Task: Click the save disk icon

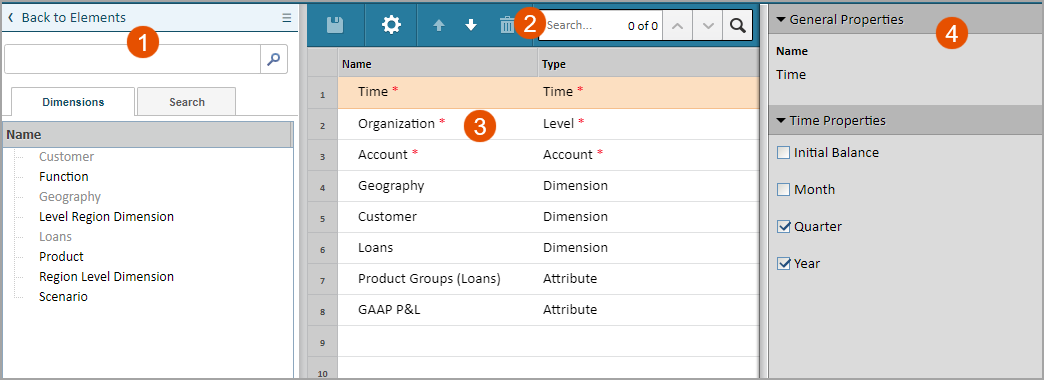Action: [x=335, y=25]
